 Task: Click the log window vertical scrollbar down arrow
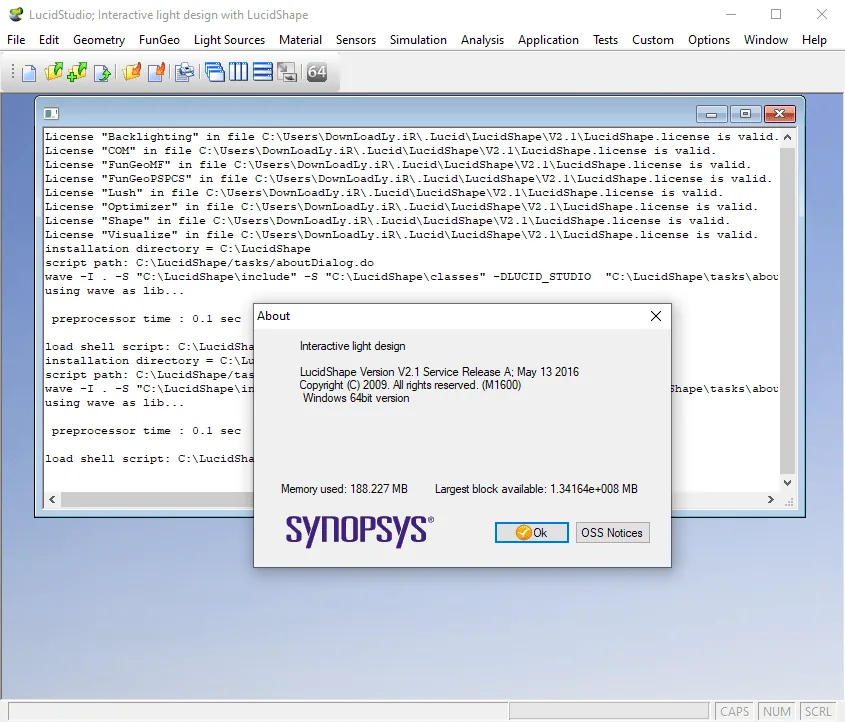point(787,483)
